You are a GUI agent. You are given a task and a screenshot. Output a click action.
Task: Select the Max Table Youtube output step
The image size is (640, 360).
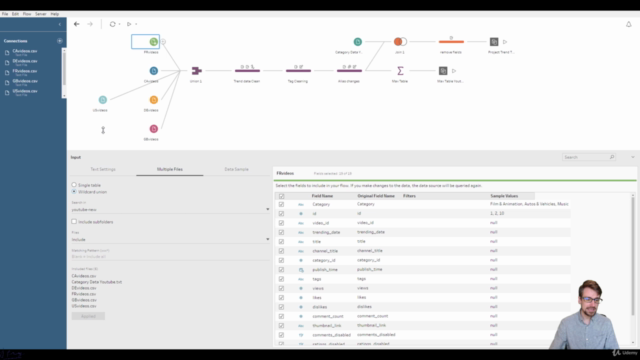pyautogui.click(x=443, y=71)
